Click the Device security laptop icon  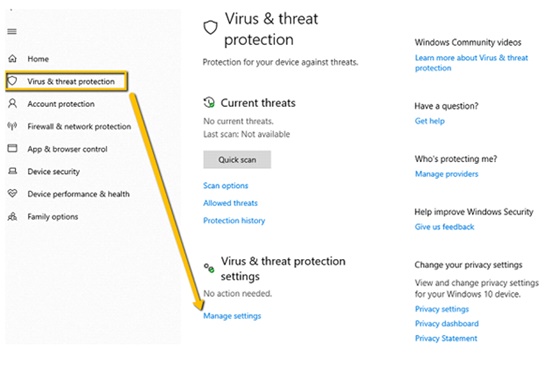[12, 171]
